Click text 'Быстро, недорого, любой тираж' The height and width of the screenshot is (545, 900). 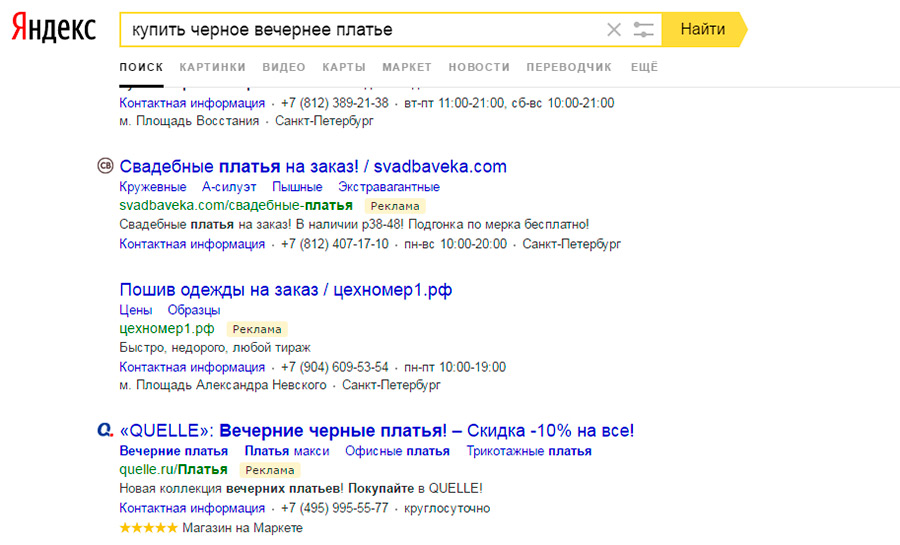(x=215, y=348)
